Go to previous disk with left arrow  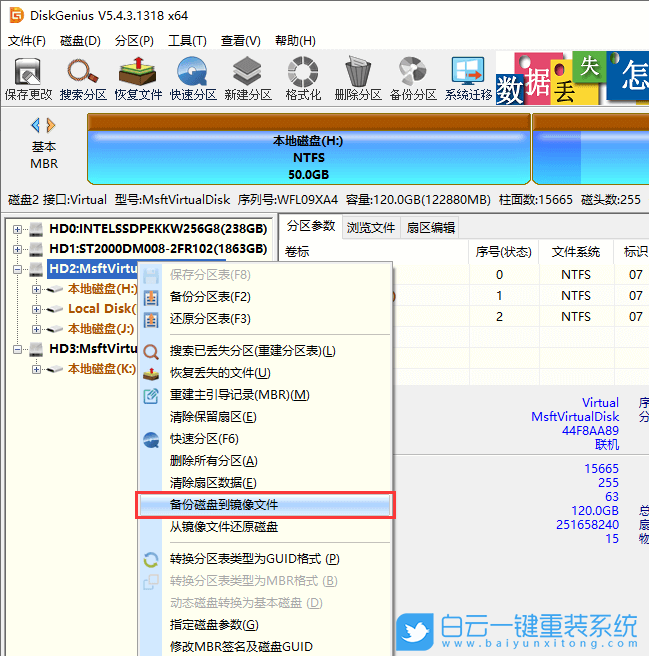[36, 125]
